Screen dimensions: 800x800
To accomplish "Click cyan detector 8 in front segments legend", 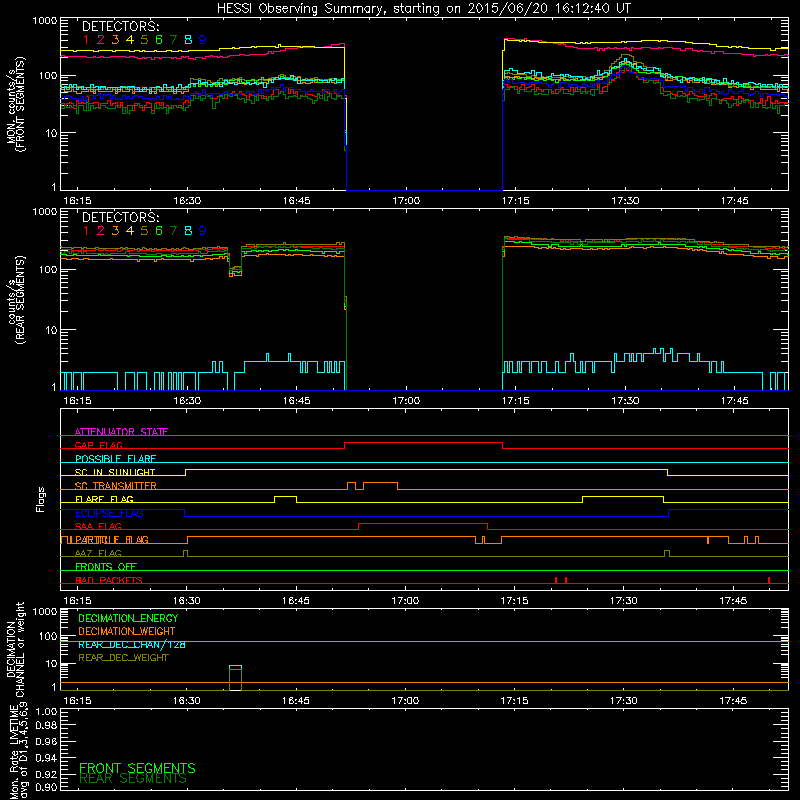I will coord(188,39).
